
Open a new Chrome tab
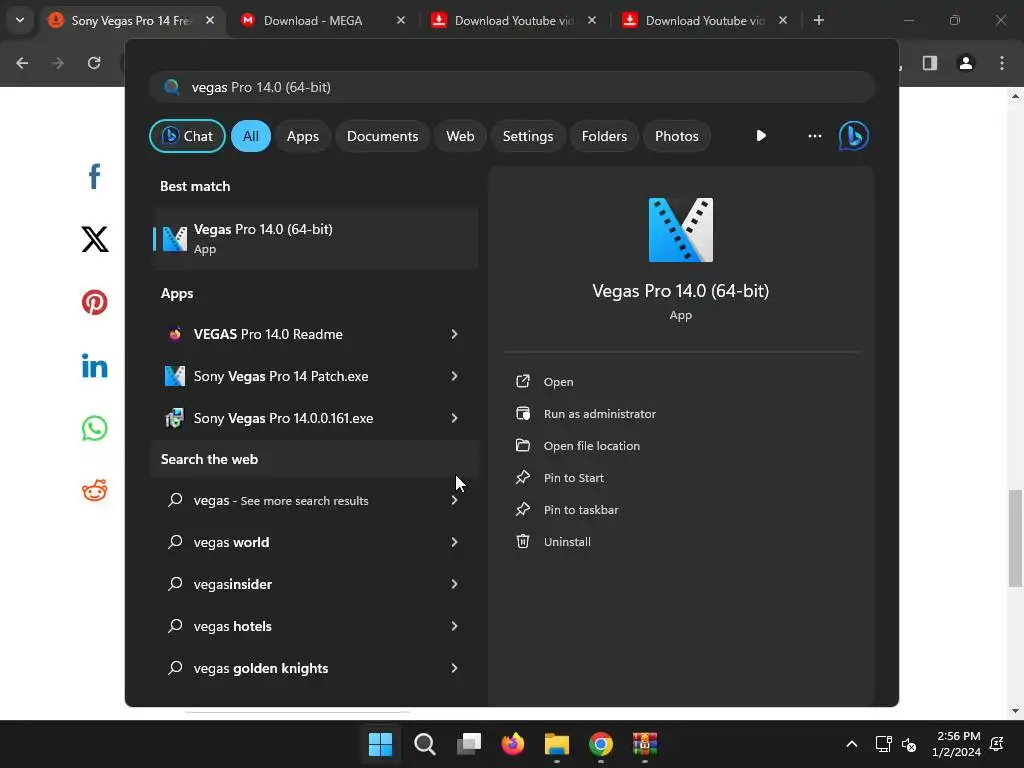818,20
